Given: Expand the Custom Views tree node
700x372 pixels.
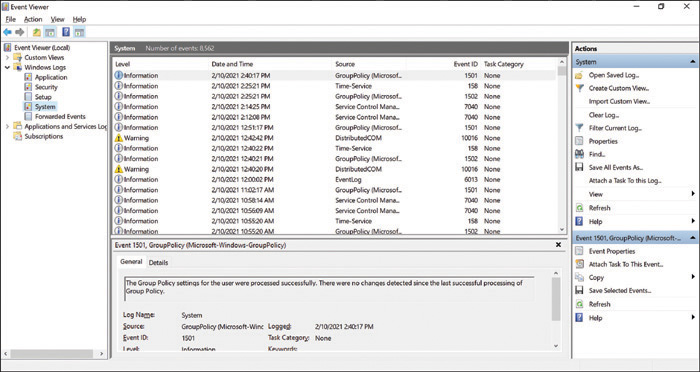Looking at the screenshot, I should tap(7, 58).
